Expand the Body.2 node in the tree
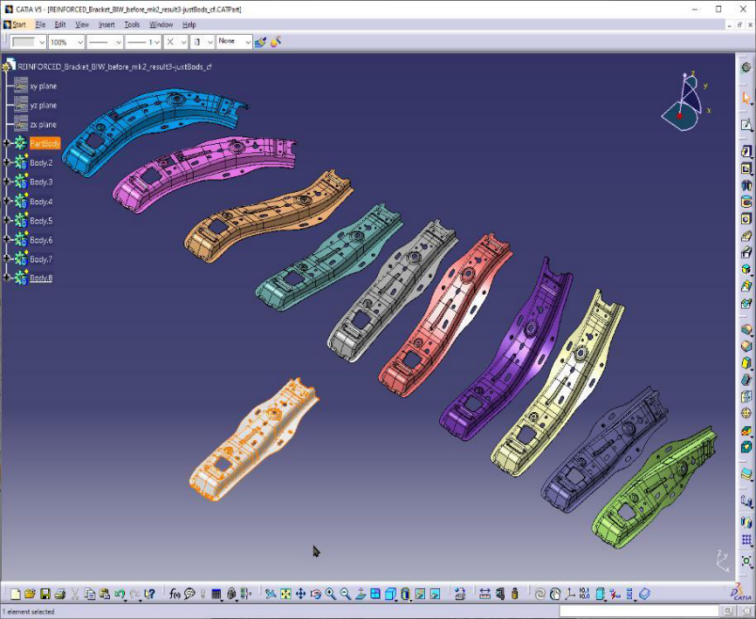756x619 pixels. (6, 163)
